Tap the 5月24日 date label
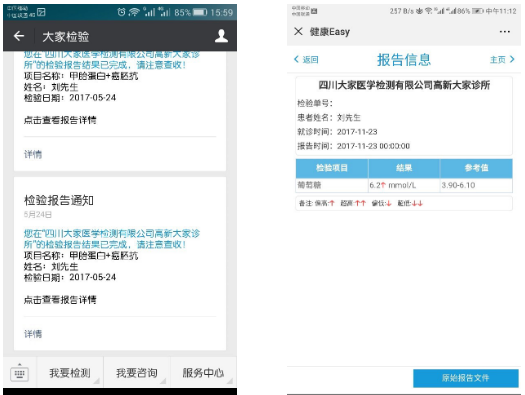 pyautogui.click(x=38, y=215)
